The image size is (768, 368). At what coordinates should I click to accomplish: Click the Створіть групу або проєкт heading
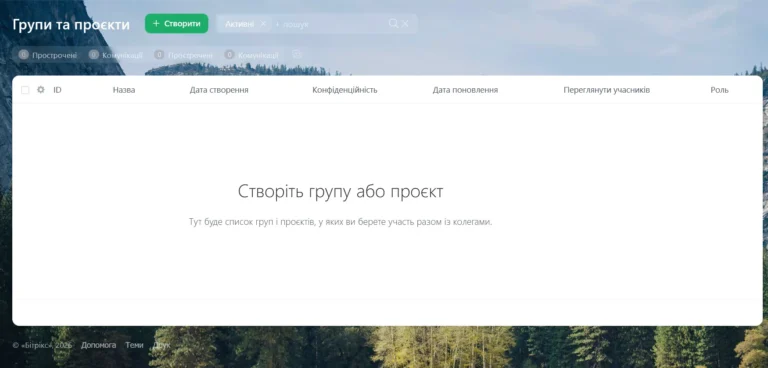pyautogui.click(x=340, y=192)
